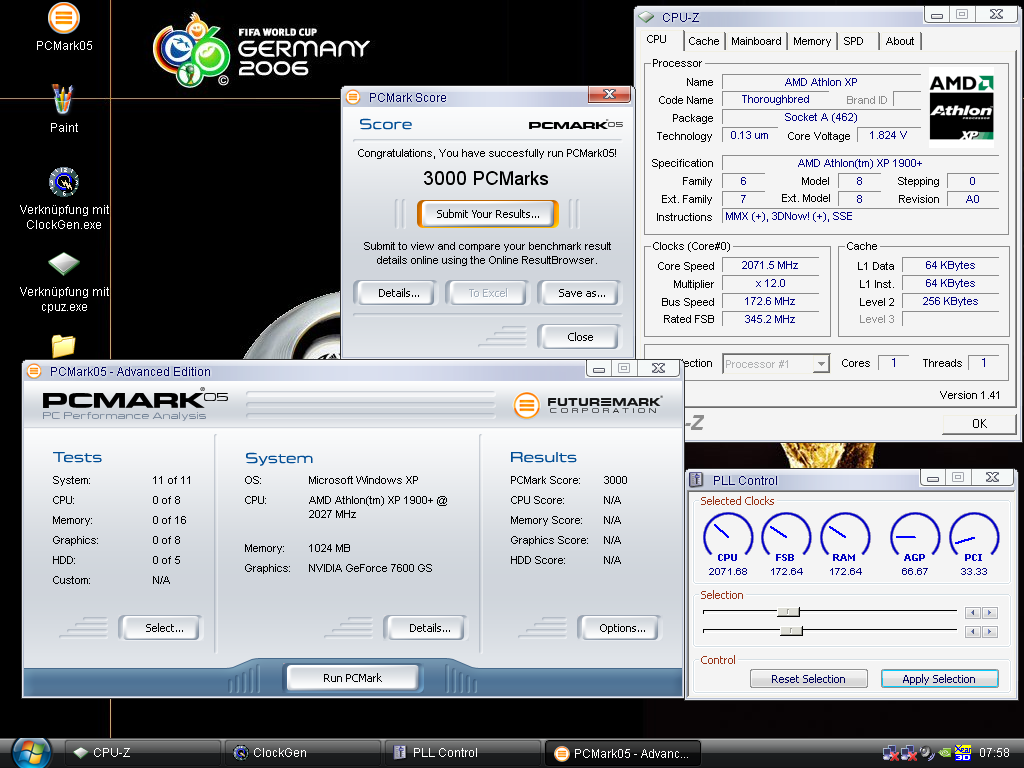Click left arrow of the lower PLL slider
1024x768 pixels.
click(973, 632)
